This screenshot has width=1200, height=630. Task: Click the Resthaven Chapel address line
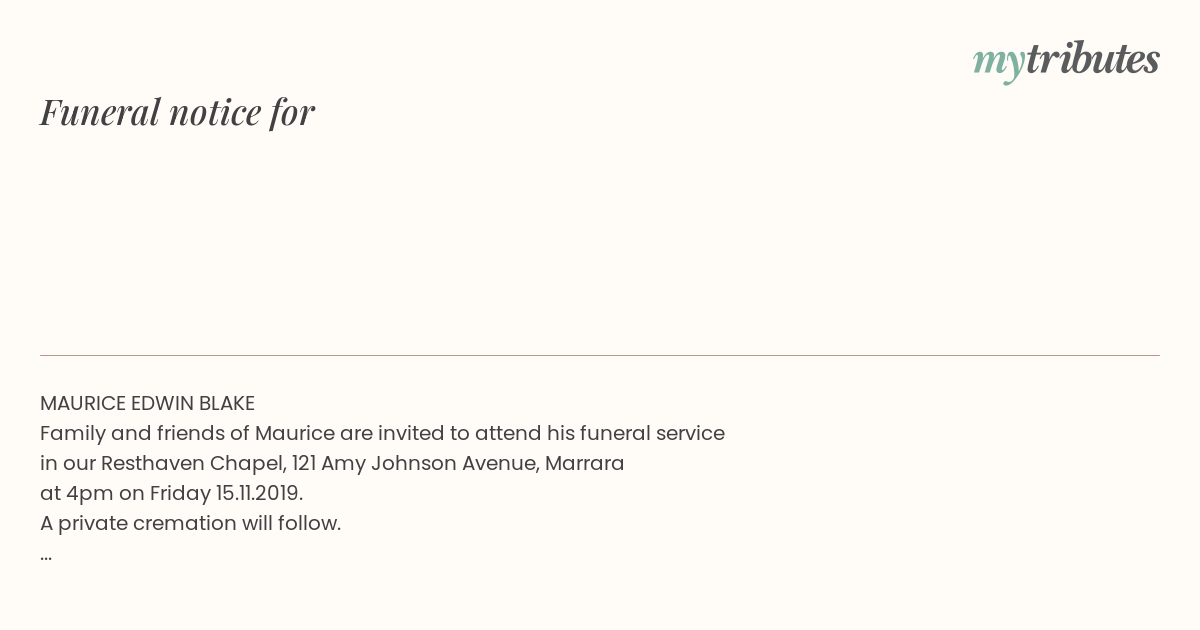332,463
